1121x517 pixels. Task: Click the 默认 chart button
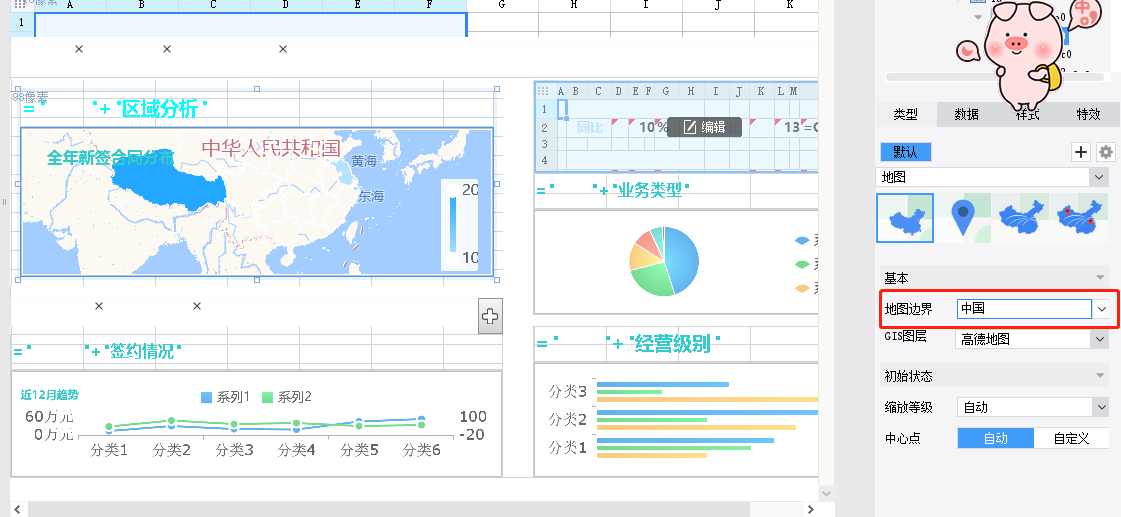(x=905, y=152)
